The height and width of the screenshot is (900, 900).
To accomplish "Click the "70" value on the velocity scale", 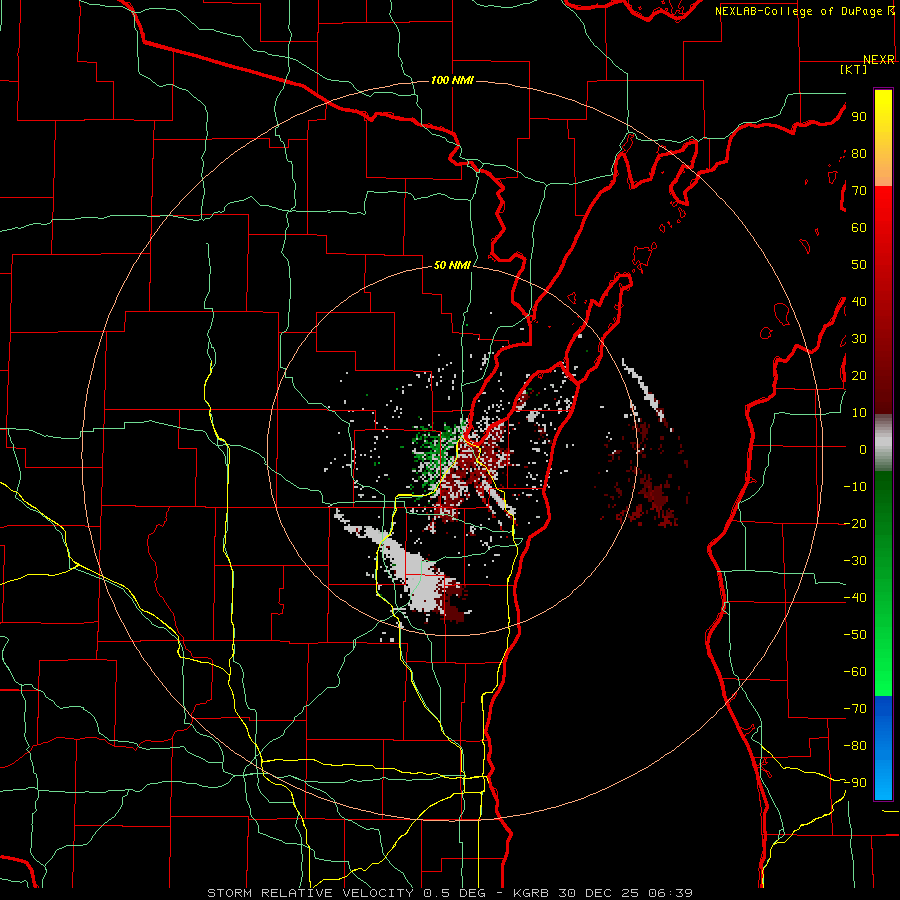I will point(859,191).
